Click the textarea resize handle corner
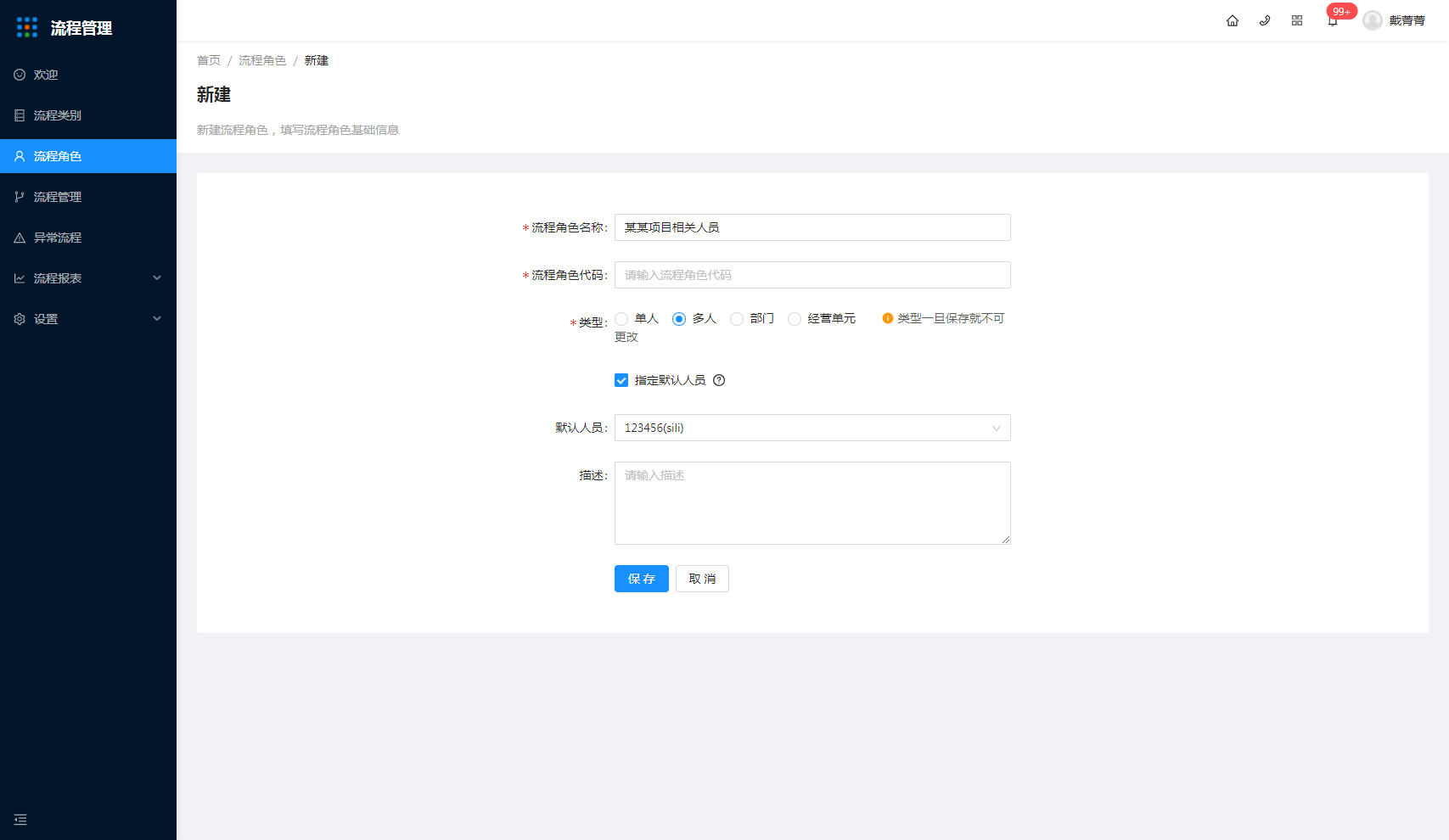 (x=1006, y=540)
